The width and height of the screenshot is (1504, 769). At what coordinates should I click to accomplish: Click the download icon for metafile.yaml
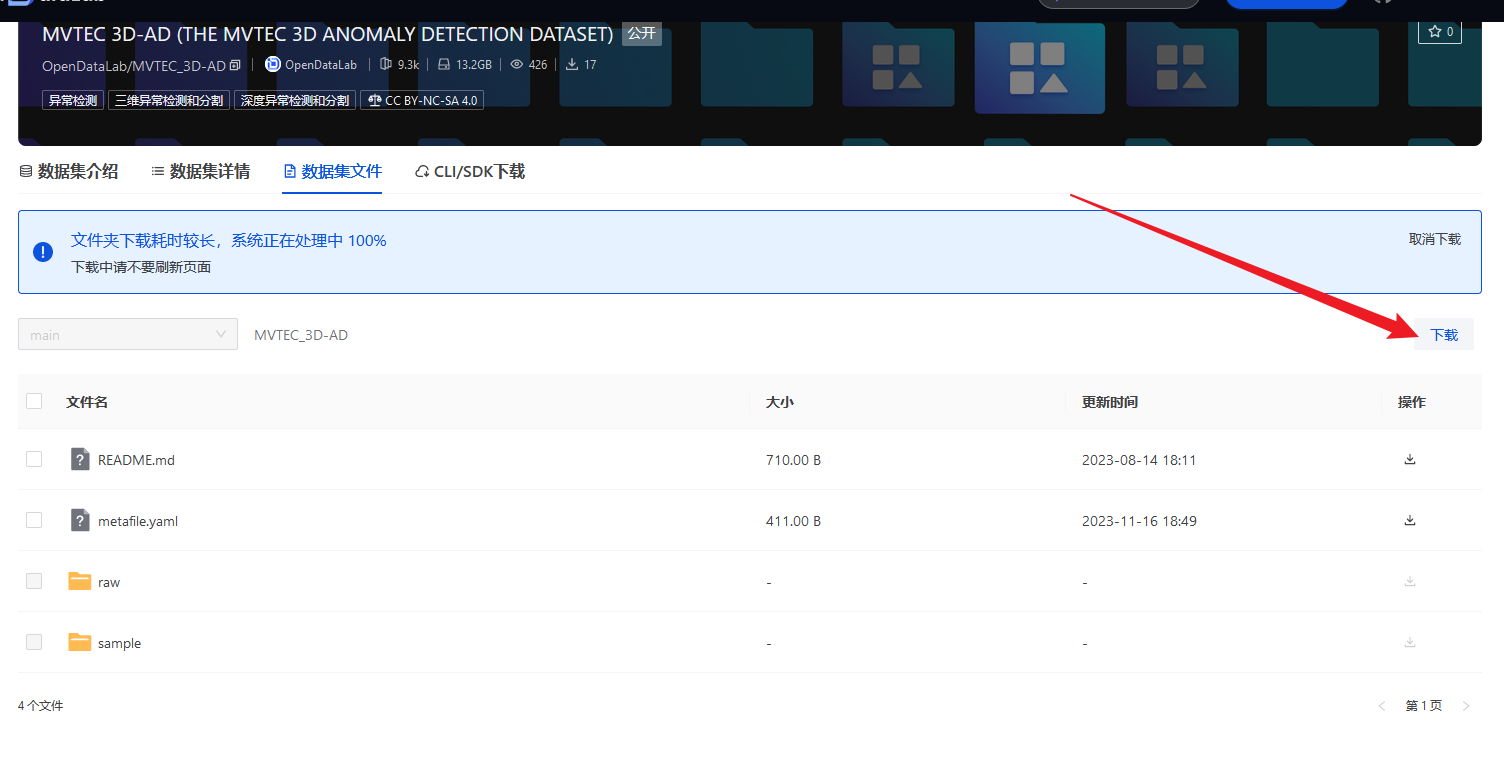[x=1410, y=520]
